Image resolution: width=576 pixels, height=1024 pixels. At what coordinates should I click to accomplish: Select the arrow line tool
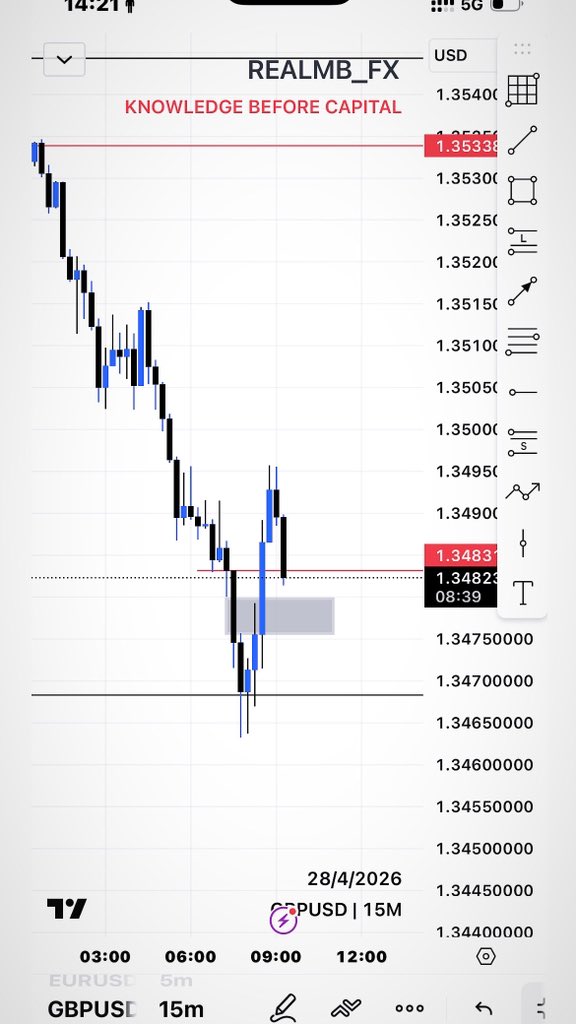pyautogui.click(x=522, y=291)
